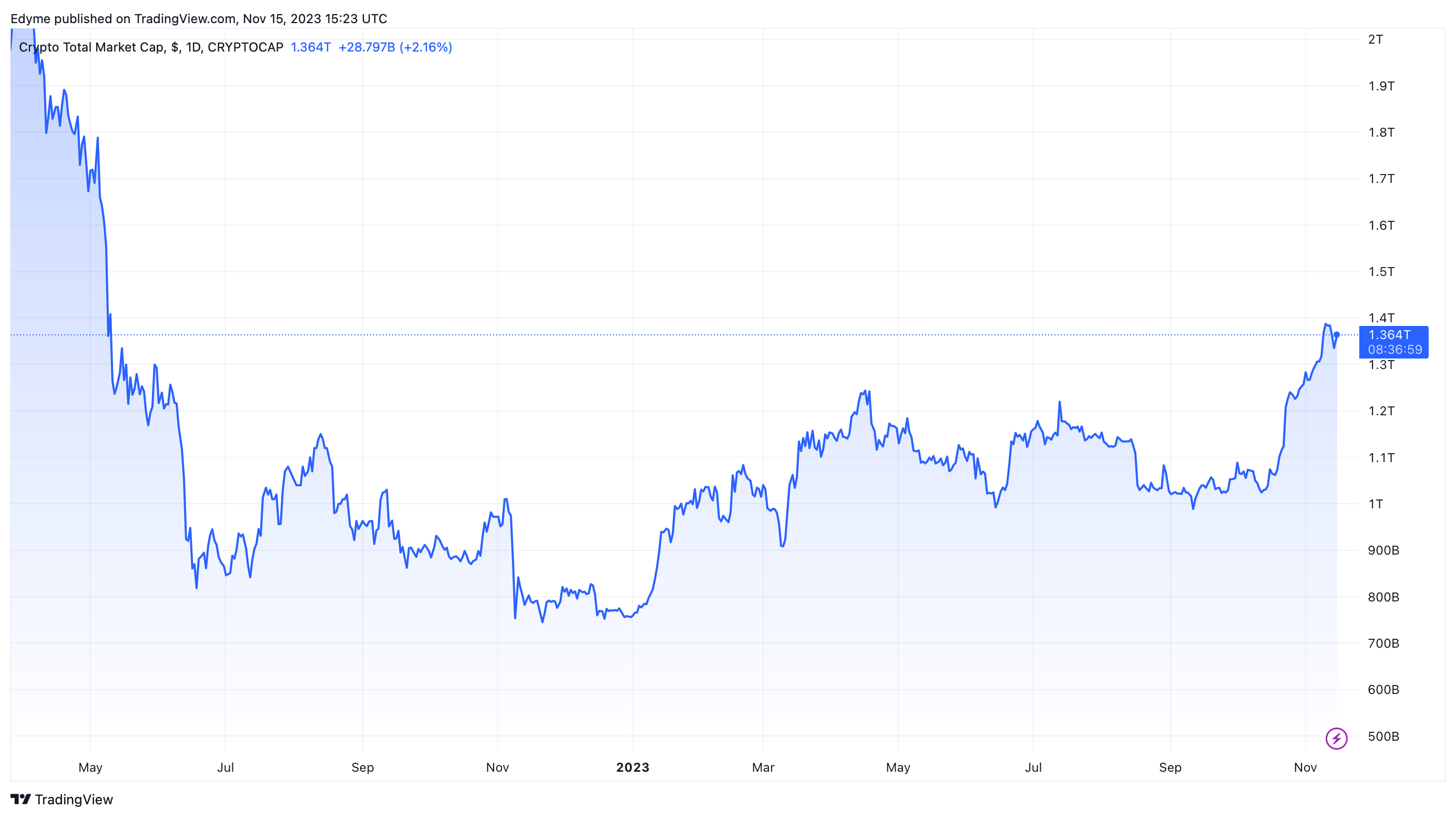
Task: Click the '600B' price axis label
Action: (x=1383, y=690)
